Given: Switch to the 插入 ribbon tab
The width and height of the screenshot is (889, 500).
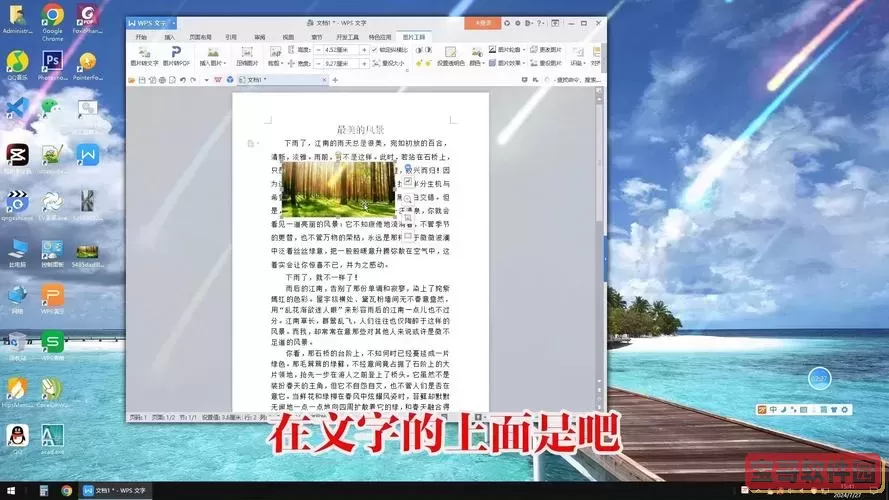Looking at the screenshot, I should tap(170, 37).
